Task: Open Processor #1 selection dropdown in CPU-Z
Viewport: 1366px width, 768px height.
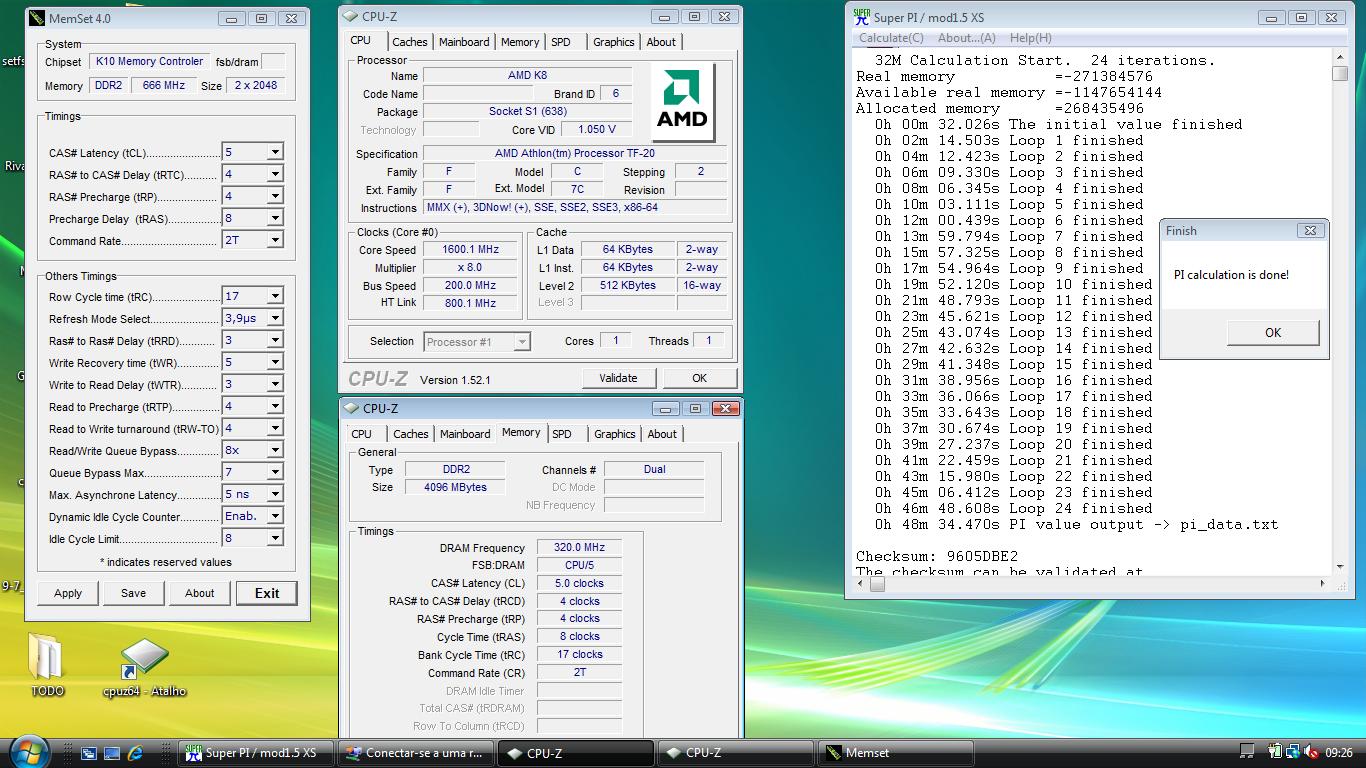Action: point(477,342)
